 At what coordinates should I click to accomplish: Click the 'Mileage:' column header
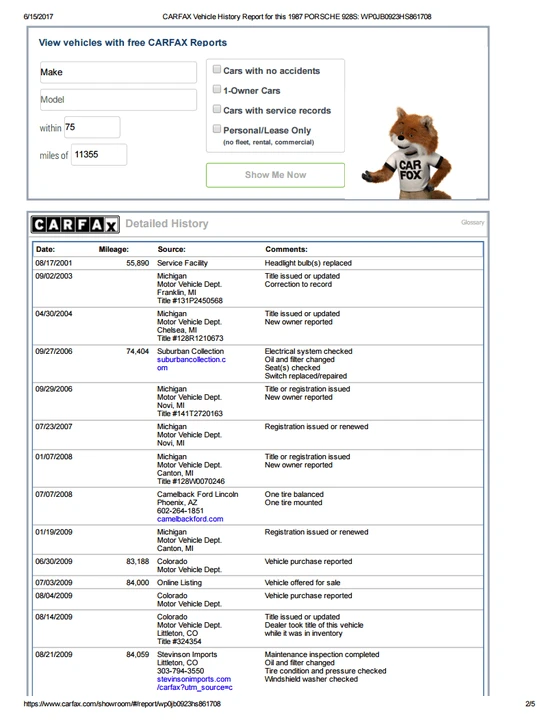[114, 249]
